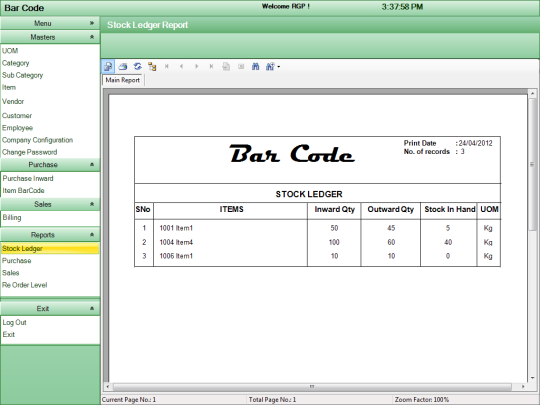Screen dimensions: 540x405
Task: Click the Print Report printer icon
Action: coord(123,66)
